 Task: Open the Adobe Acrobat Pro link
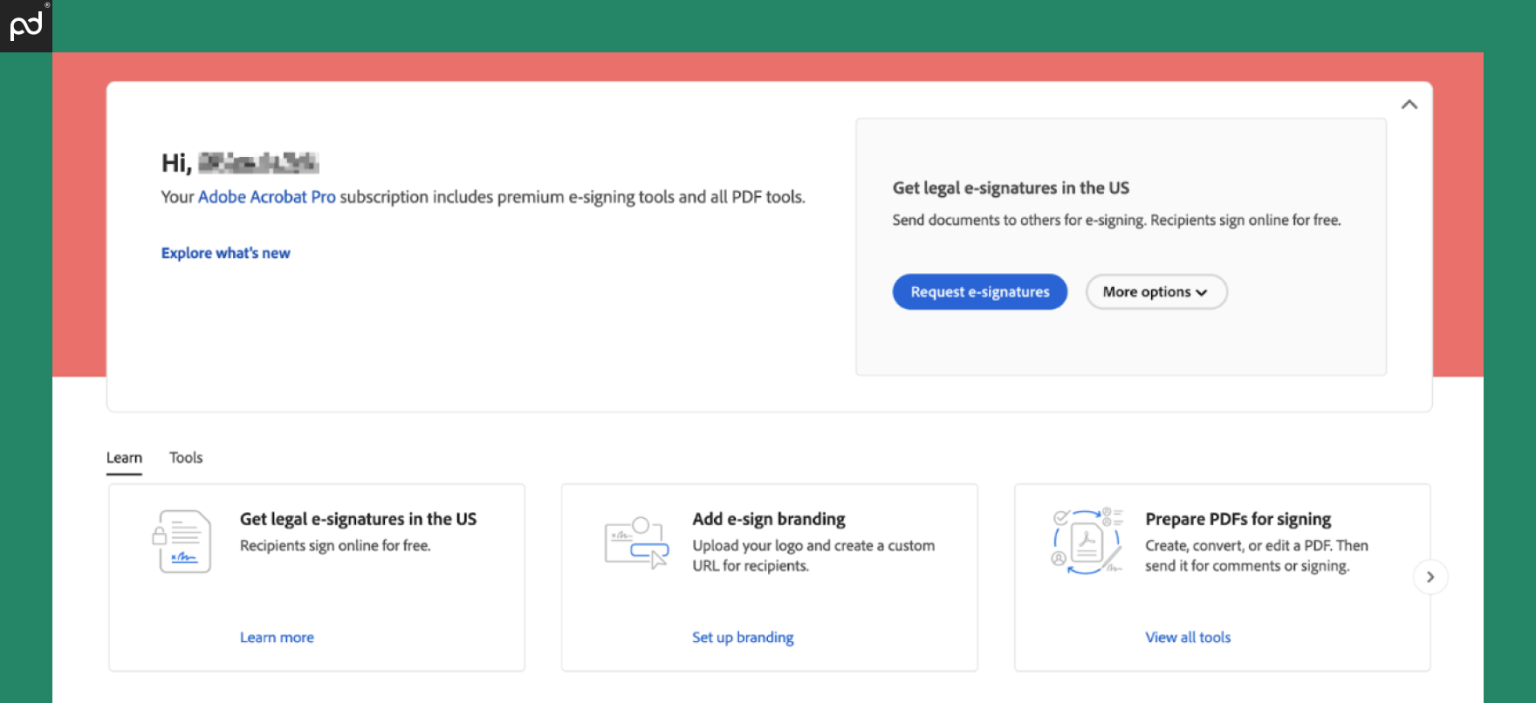click(x=266, y=196)
